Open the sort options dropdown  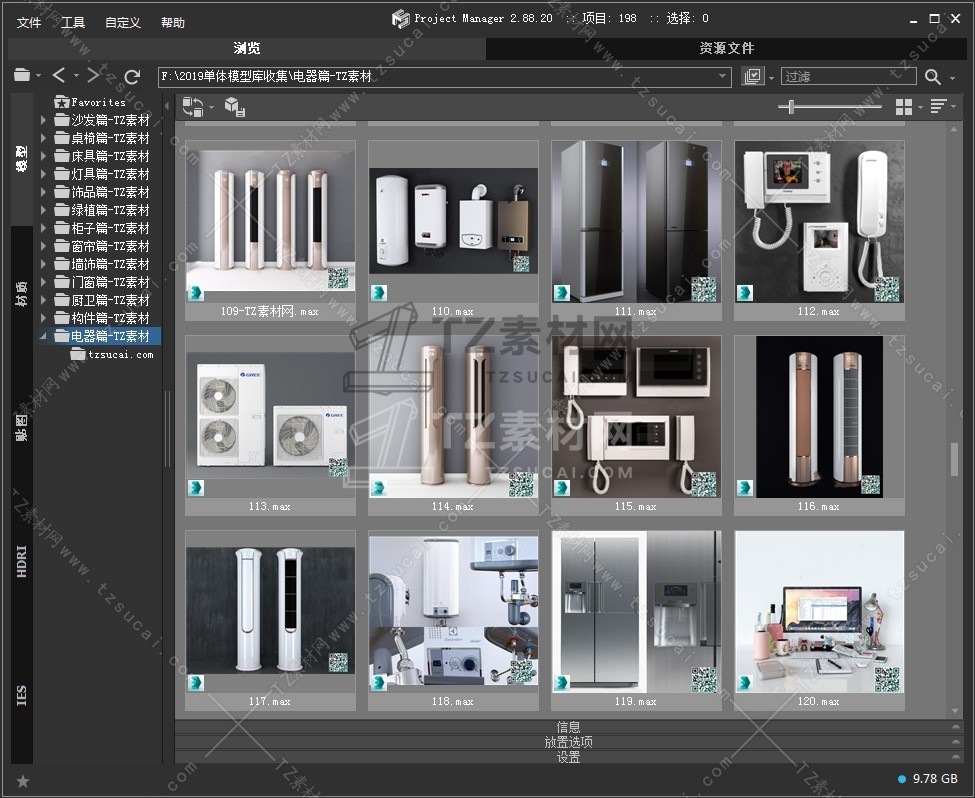(941, 107)
